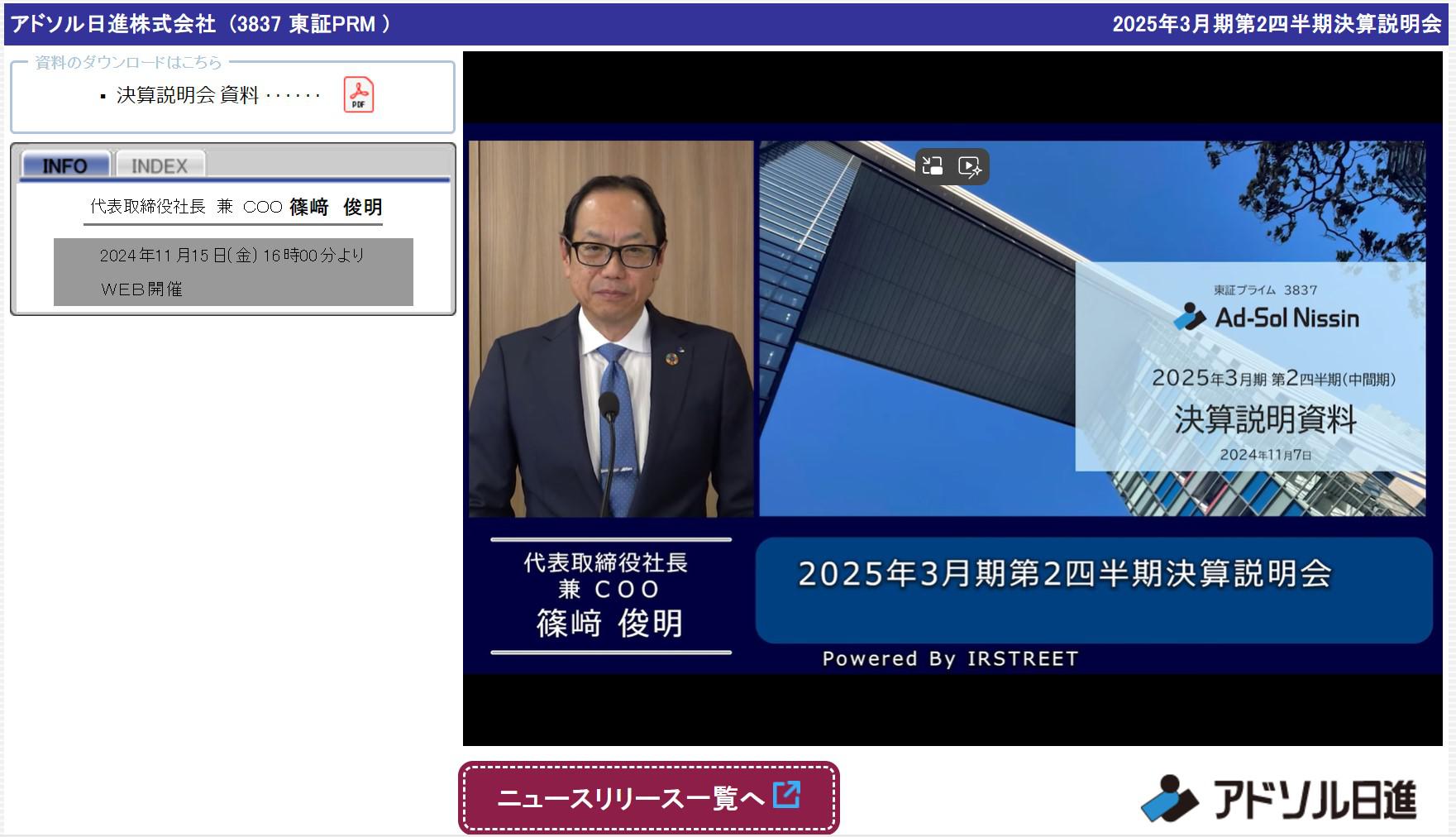
Task: Click the 2024年11月15日(金) 16時00分より date text
Action: pyautogui.click(x=232, y=256)
